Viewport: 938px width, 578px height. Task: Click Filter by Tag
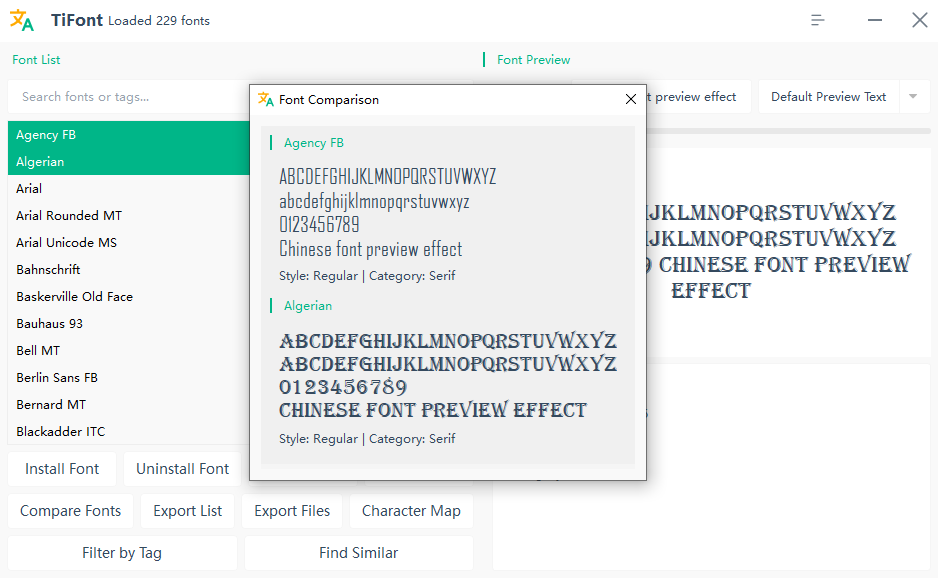click(x=121, y=552)
